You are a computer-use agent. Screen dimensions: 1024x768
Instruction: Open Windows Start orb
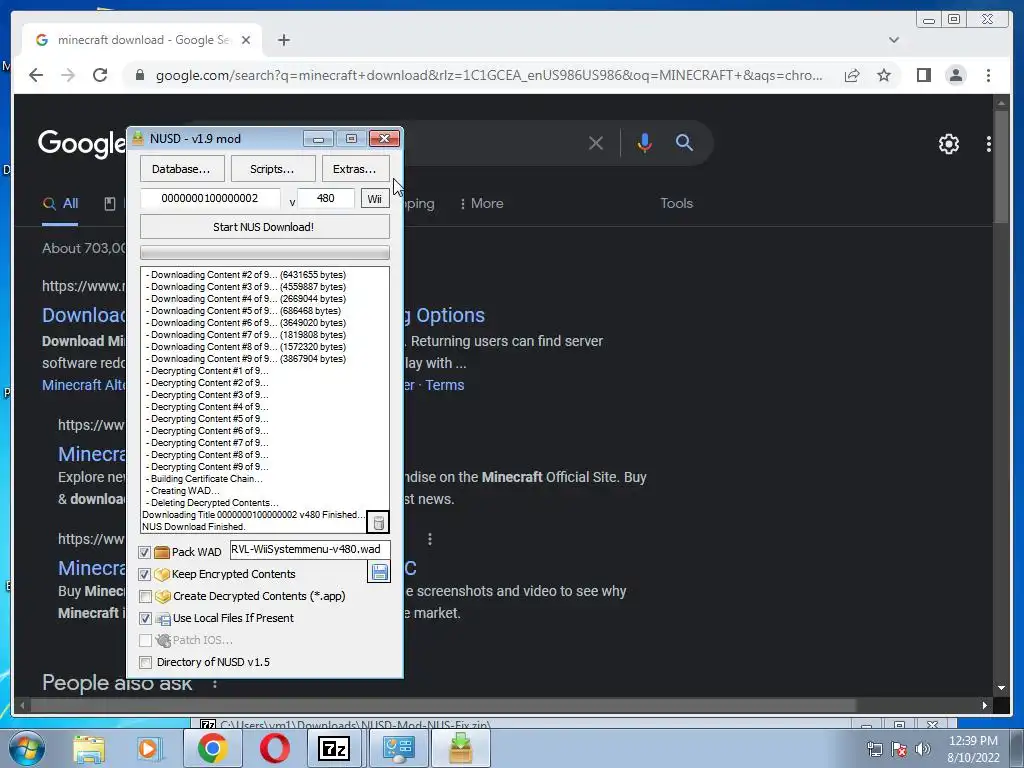point(27,748)
